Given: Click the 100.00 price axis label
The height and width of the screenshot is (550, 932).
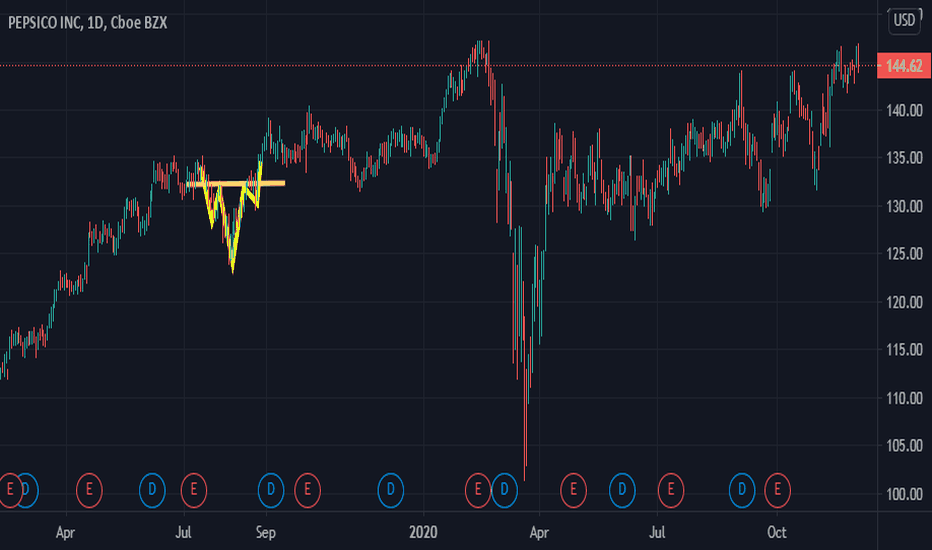Looking at the screenshot, I should [x=904, y=494].
